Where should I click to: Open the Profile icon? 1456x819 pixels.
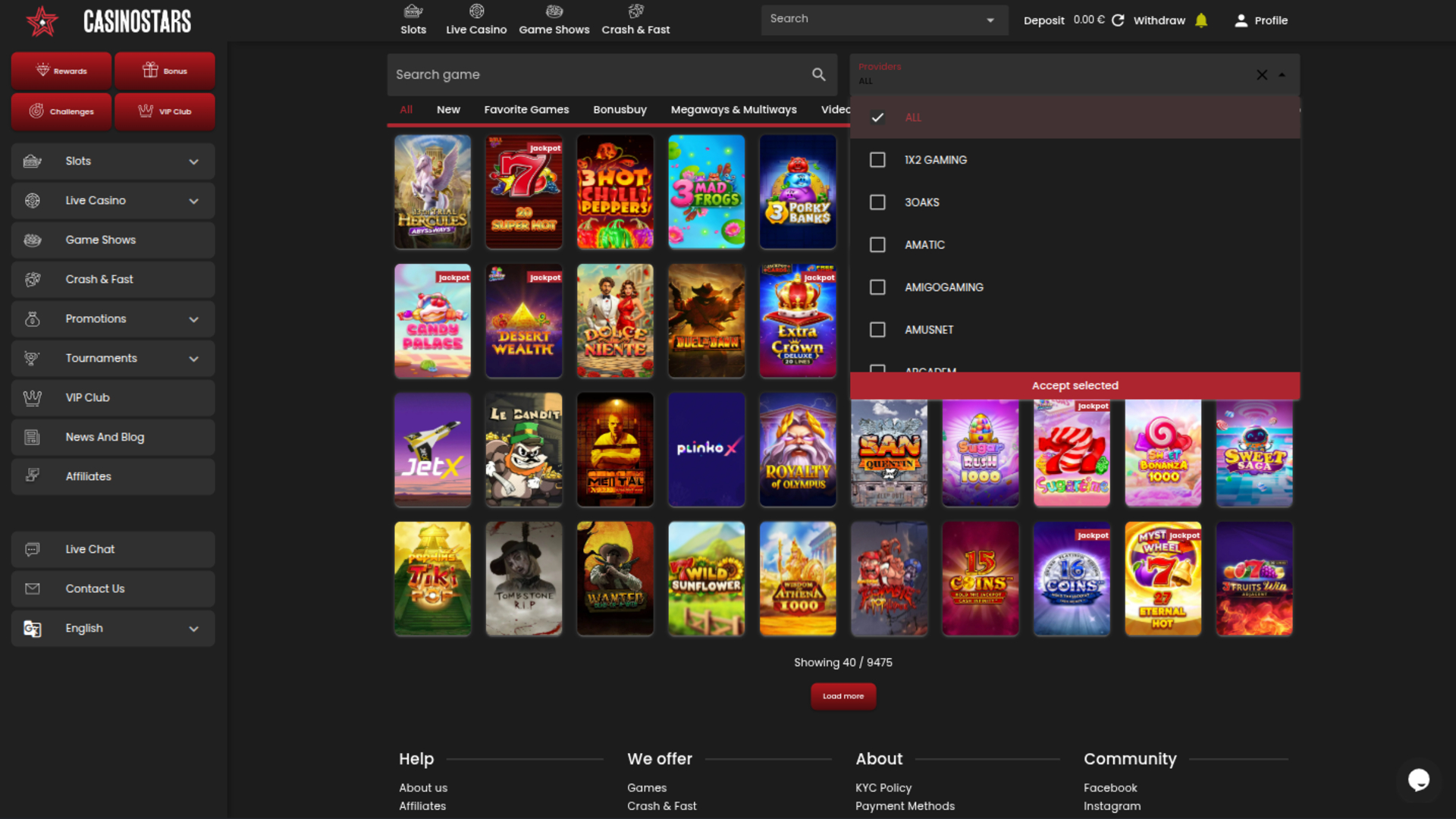(1241, 20)
